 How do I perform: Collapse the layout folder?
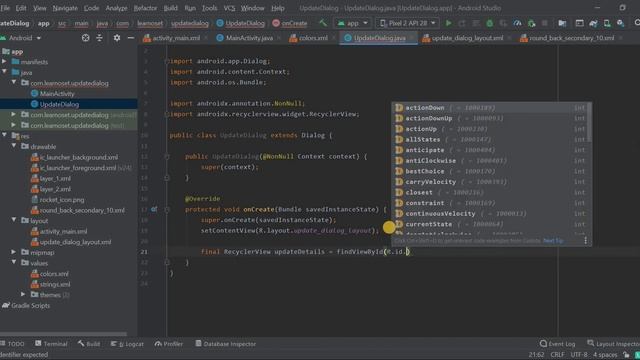(14, 220)
